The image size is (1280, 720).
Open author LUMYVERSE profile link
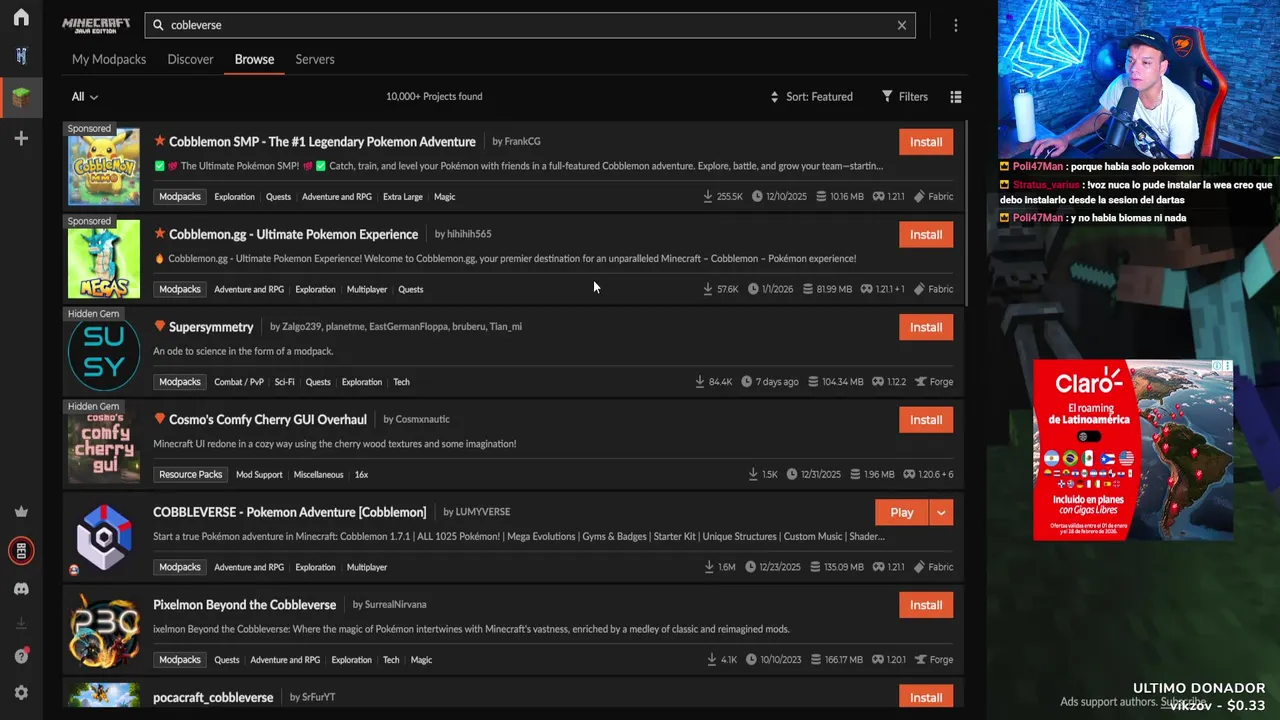483,512
